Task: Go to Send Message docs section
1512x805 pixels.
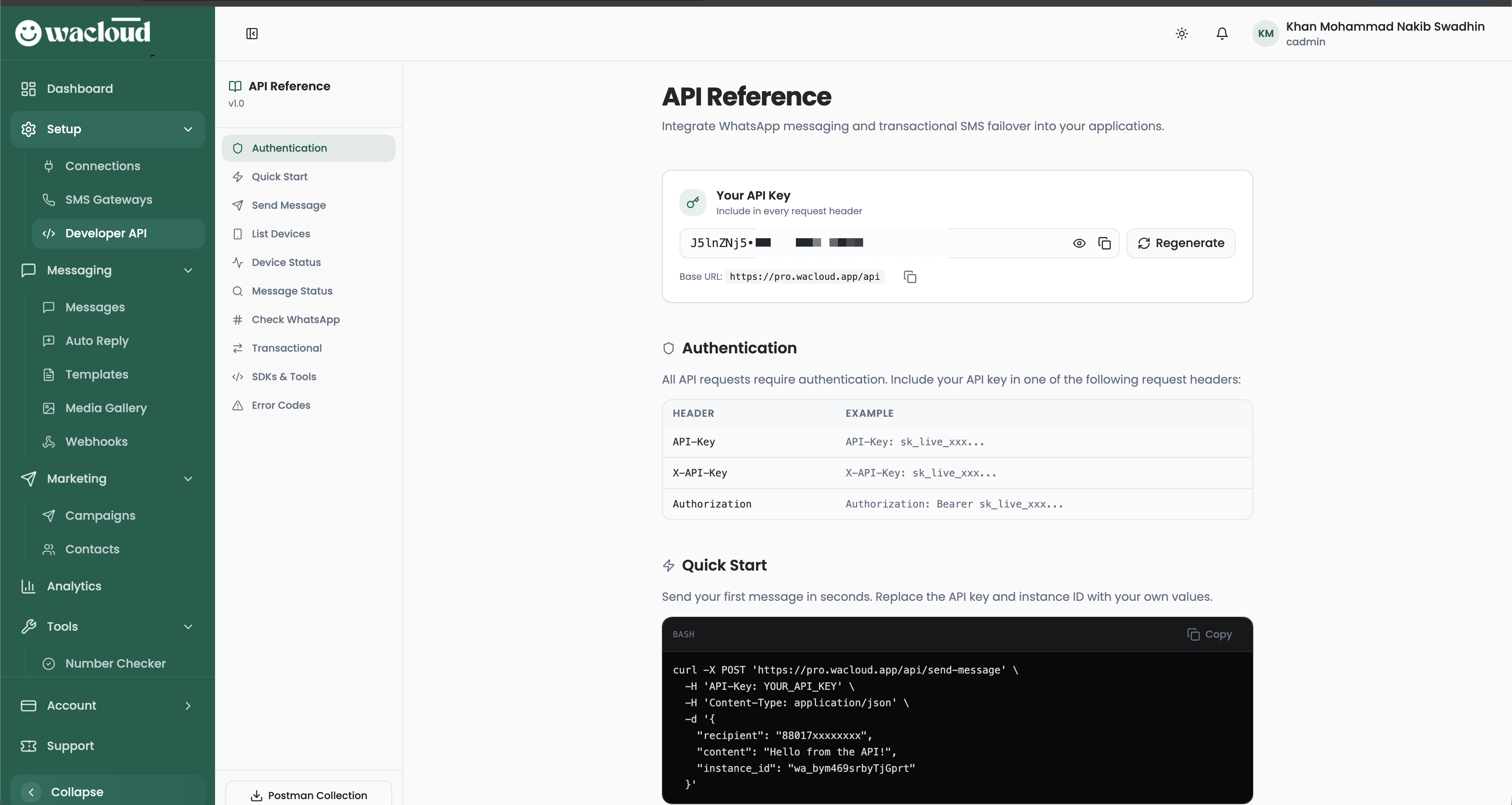Action: (x=288, y=205)
